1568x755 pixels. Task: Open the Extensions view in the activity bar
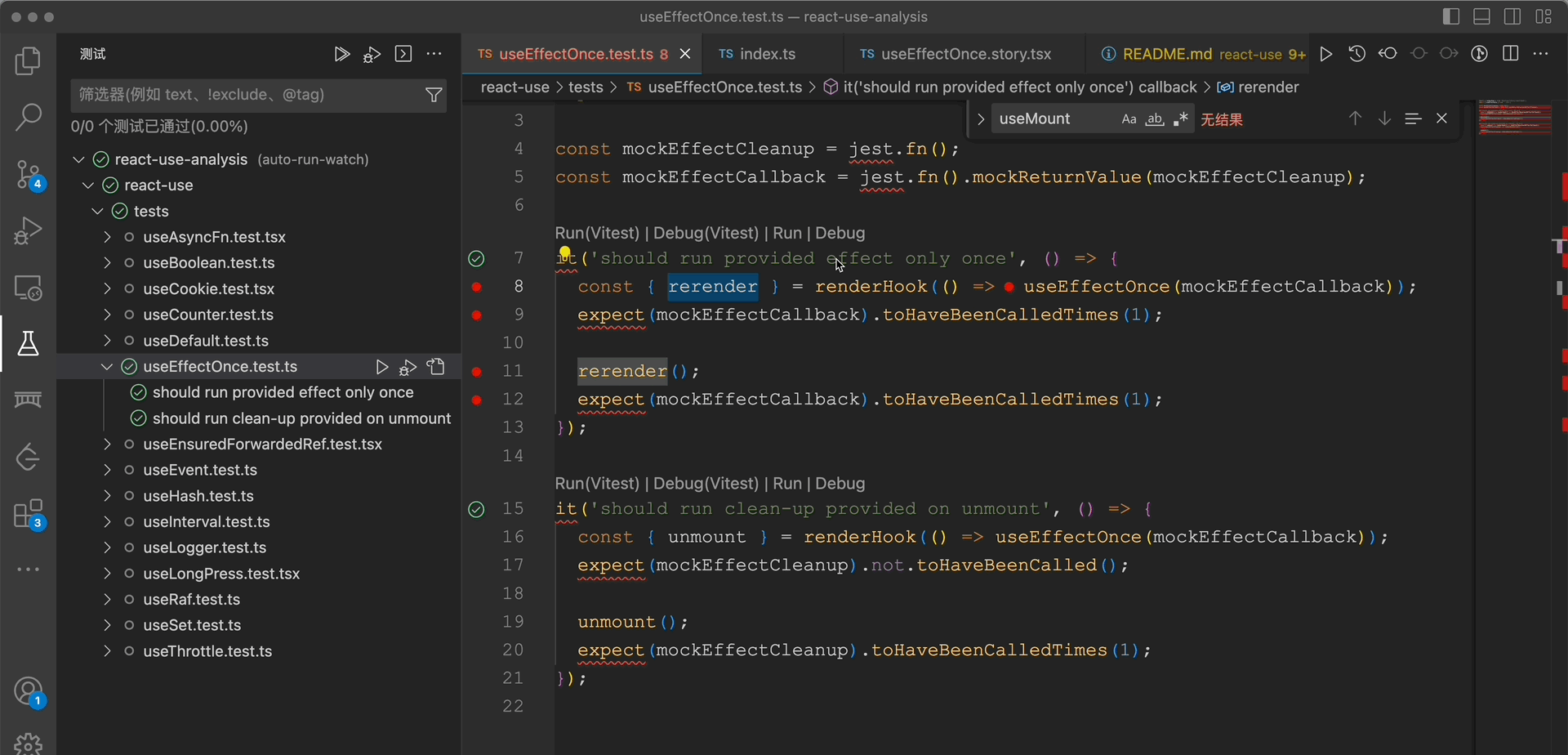29,515
